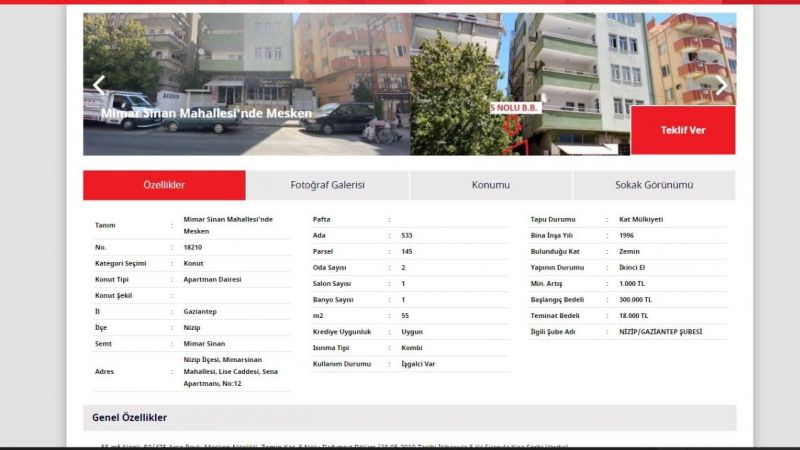This screenshot has height=450, width=800.
Task: Show next photo with right arrow
Action: pyautogui.click(x=721, y=85)
